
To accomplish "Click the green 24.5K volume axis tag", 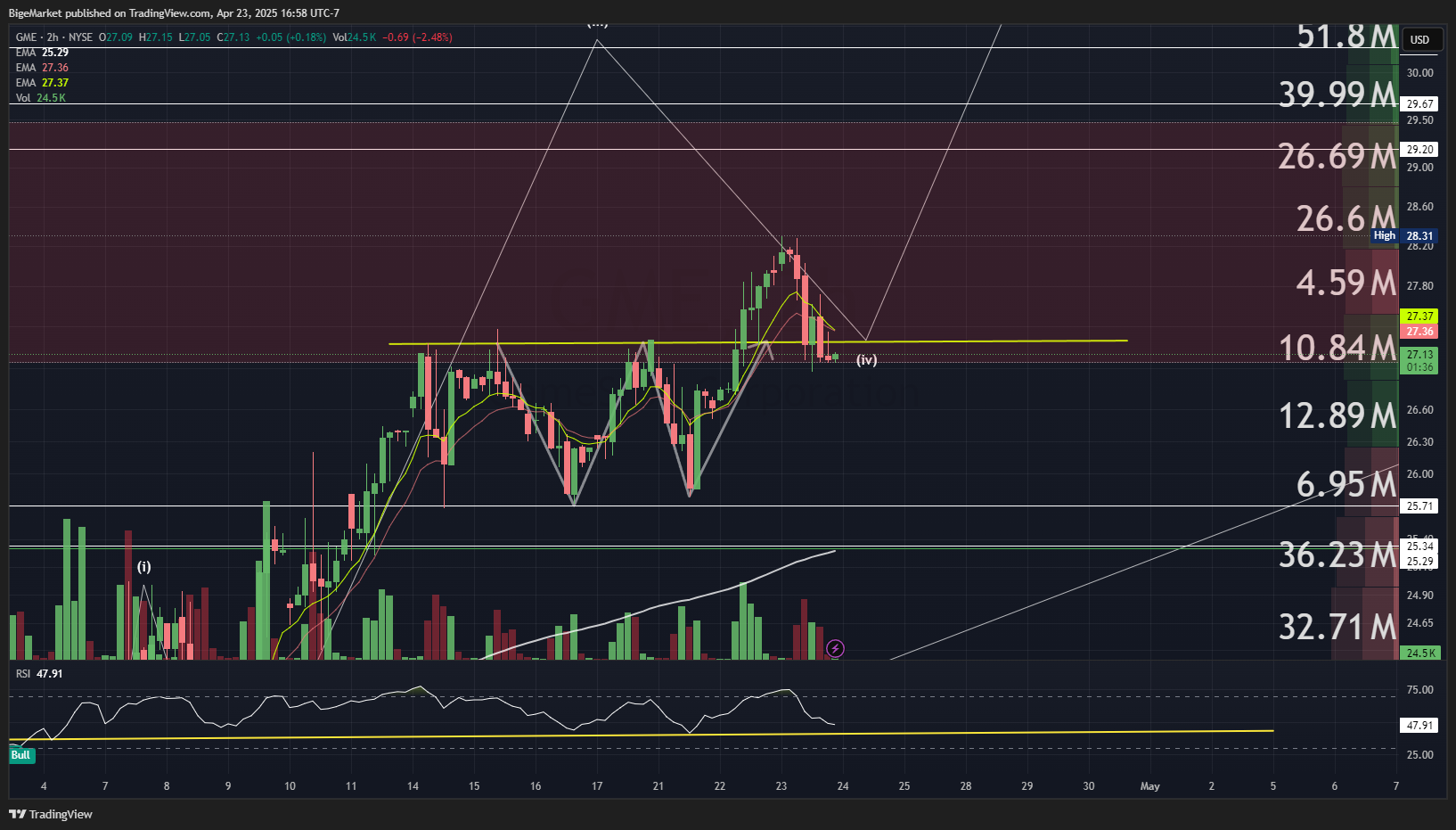I will (x=1419, y=653).
